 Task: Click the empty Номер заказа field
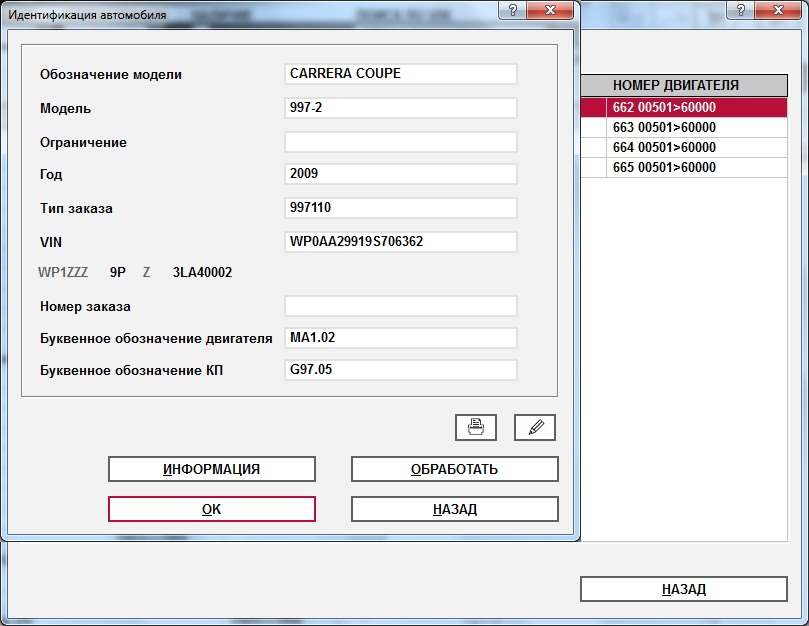(400, 306)
